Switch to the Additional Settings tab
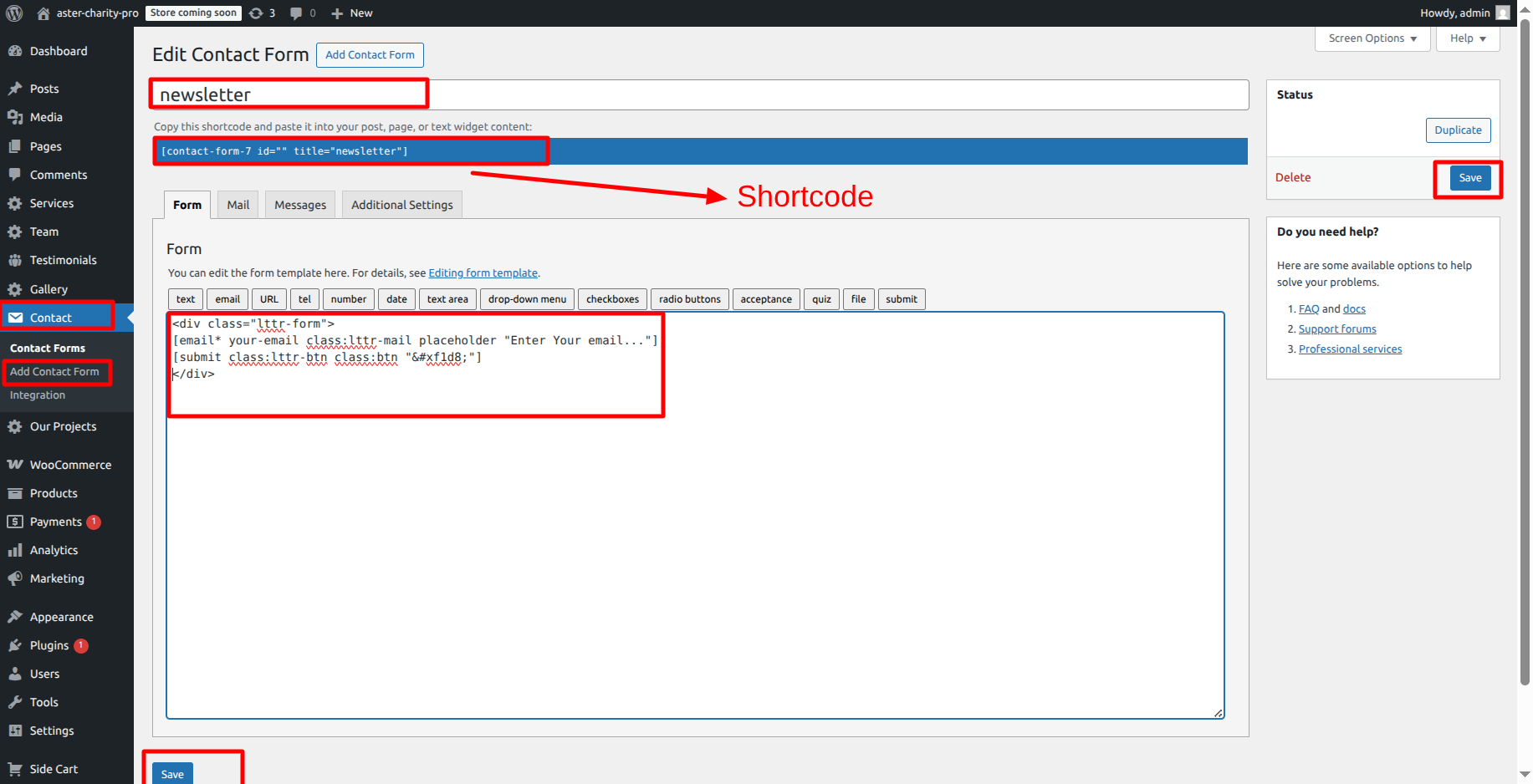The height and width of the screenshot is (784, 1533). click(x=401, y=205)
